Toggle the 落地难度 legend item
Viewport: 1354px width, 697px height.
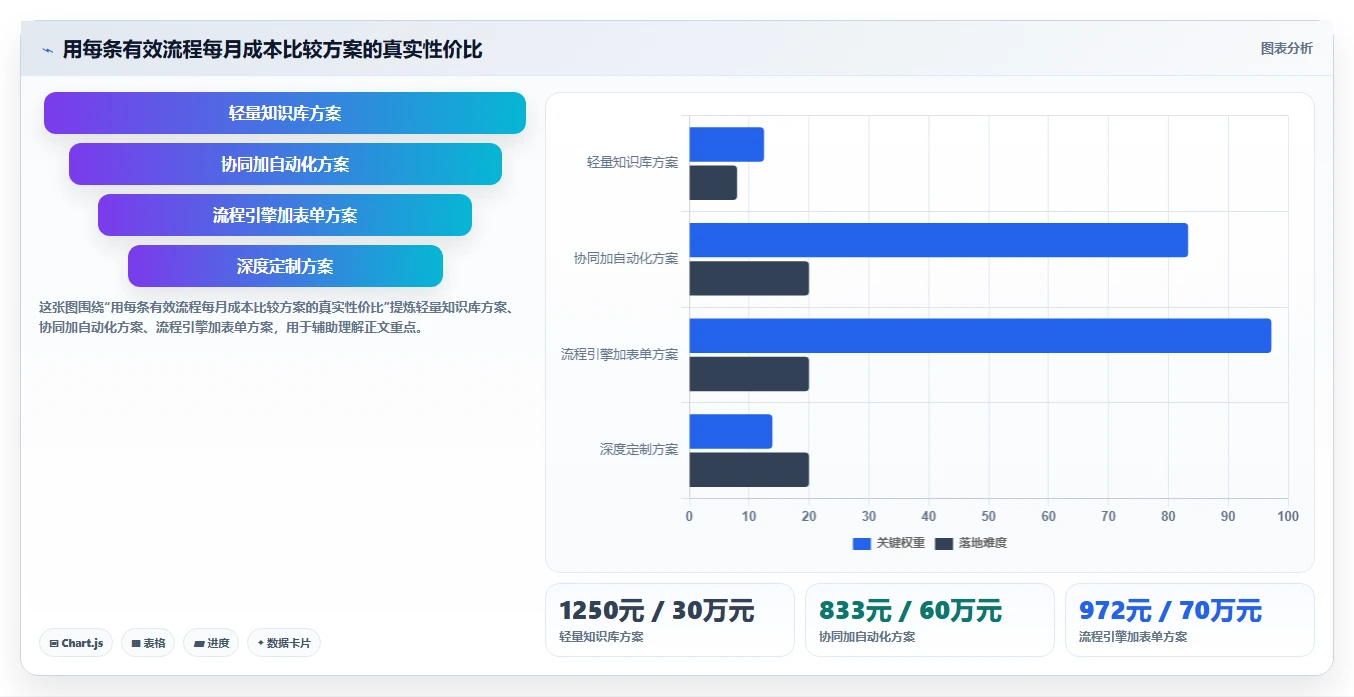(x=970, y=543)
